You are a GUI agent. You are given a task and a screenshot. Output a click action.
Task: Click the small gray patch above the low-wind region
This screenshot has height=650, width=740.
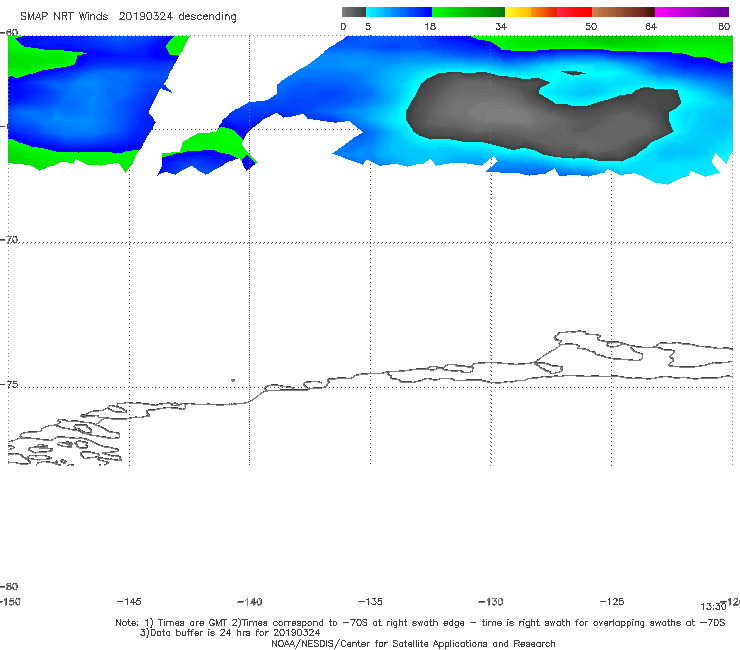573,73
